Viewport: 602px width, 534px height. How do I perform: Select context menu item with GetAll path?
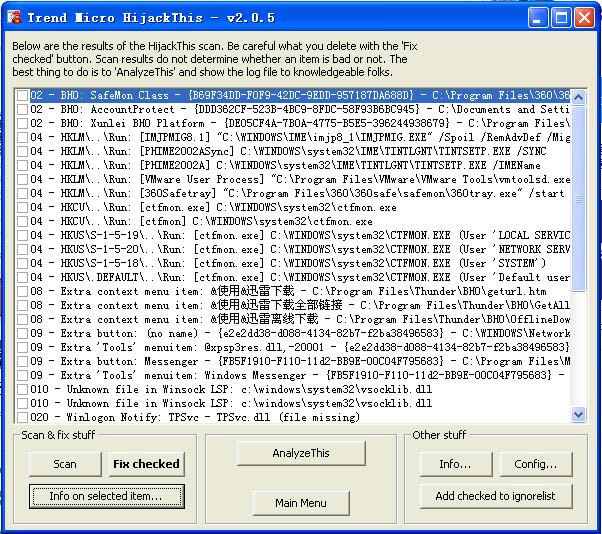point(300,305)
